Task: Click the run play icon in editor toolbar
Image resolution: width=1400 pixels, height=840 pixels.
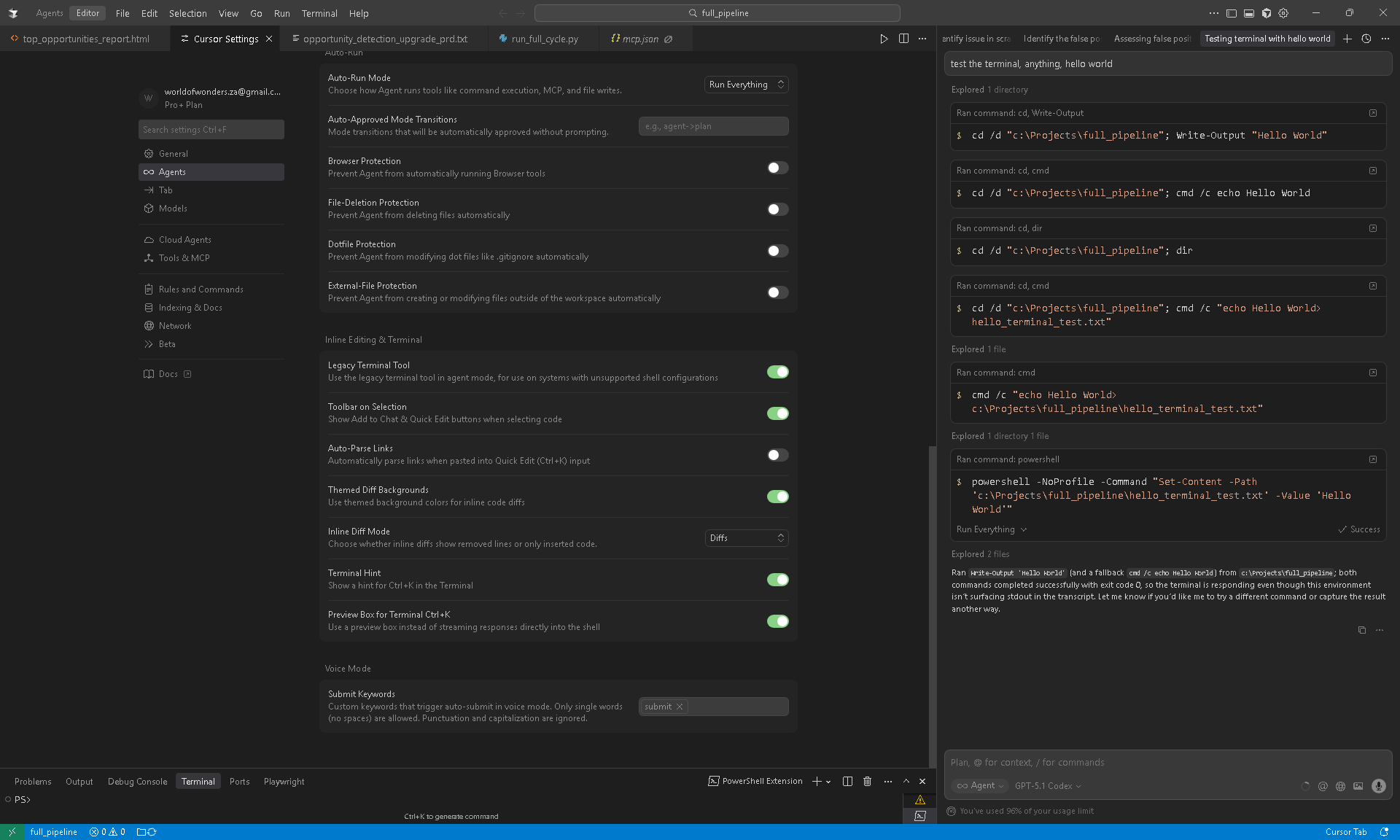Action: pos(884,39)
